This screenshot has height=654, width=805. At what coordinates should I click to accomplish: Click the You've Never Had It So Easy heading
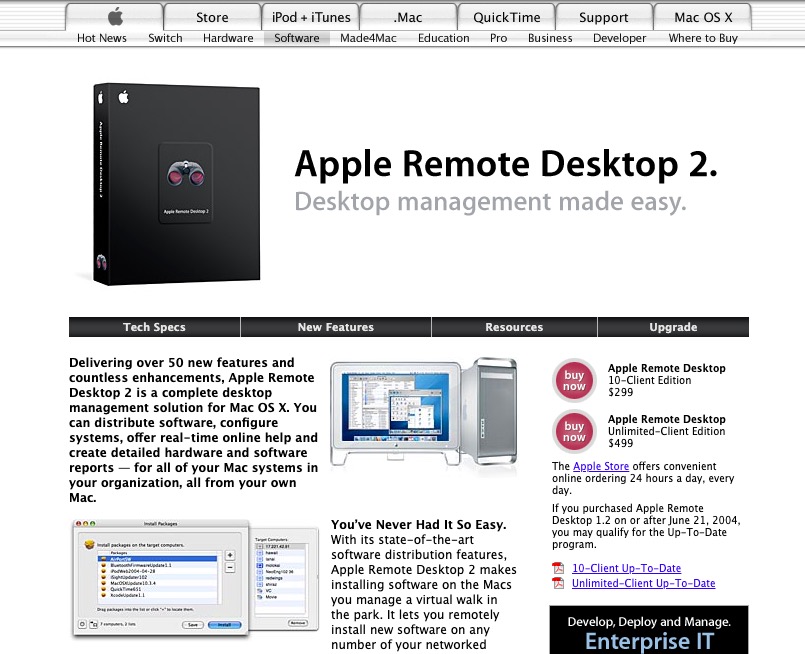[x=418, y=525]
